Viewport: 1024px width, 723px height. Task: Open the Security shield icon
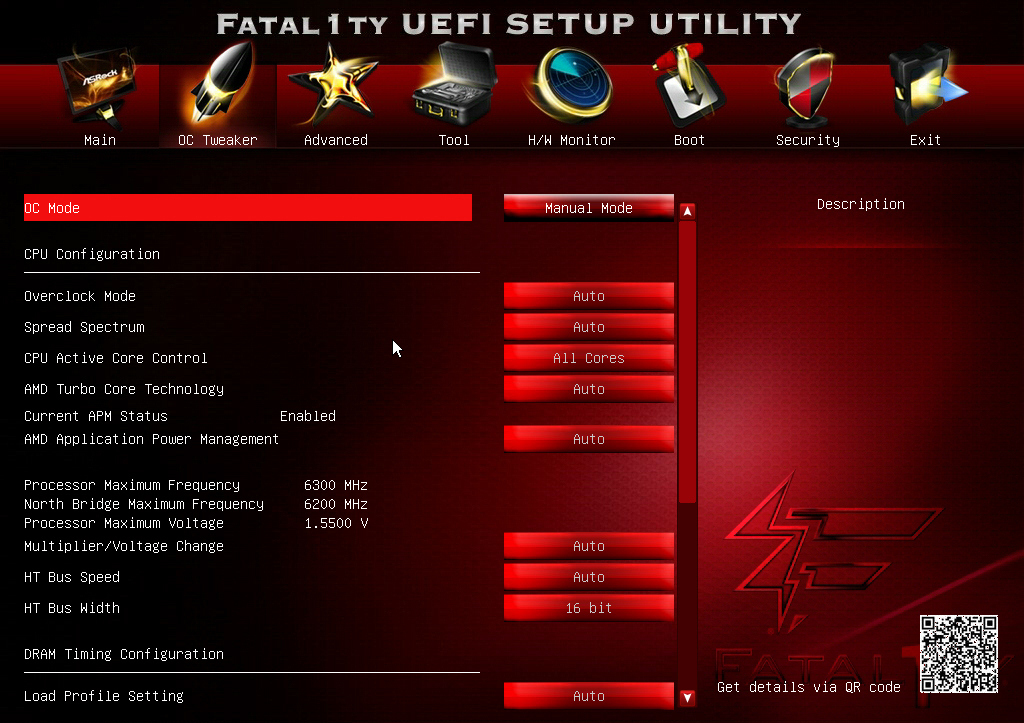(806, 87)
